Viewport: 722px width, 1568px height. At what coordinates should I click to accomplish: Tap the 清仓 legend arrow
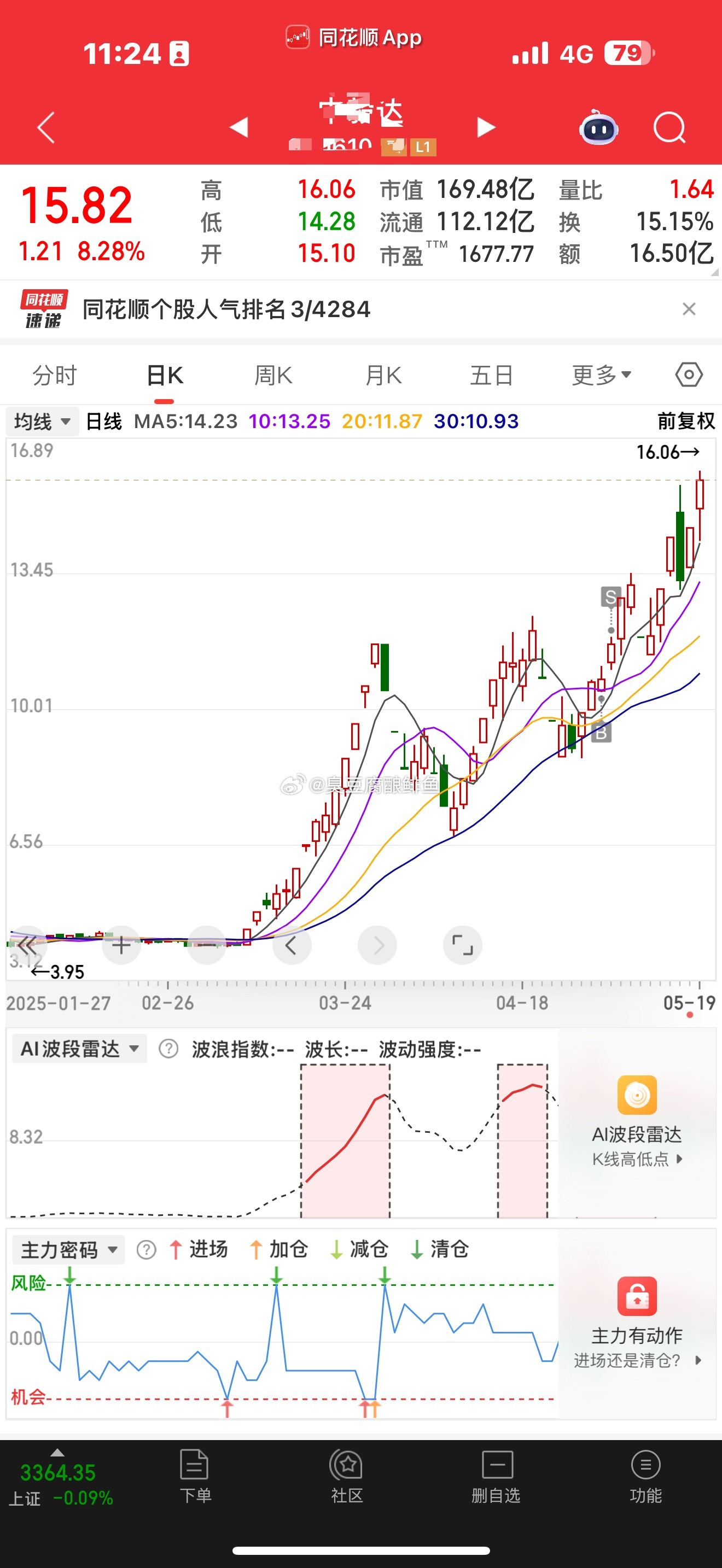(417, 1250)
